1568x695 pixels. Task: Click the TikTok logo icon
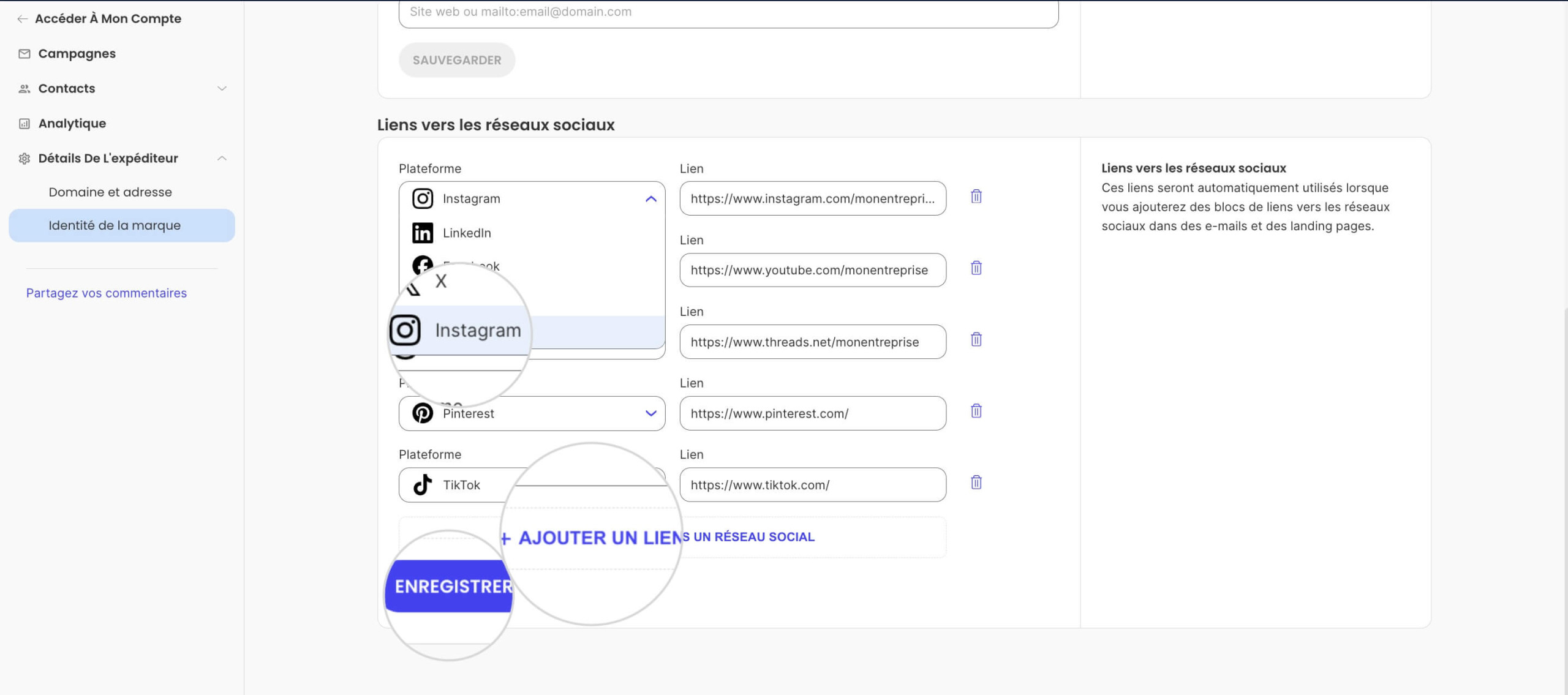423,485
